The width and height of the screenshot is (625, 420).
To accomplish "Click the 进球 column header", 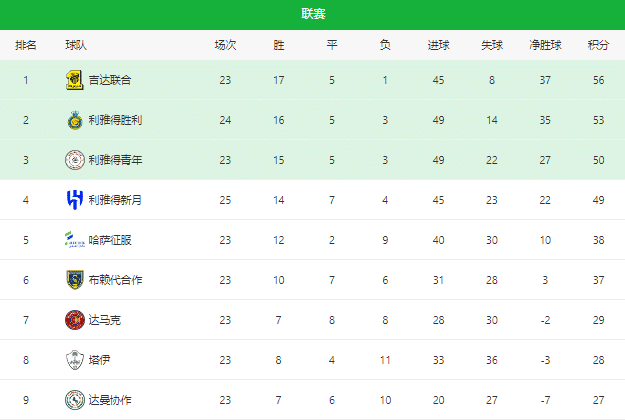I will tap(438, 45).
